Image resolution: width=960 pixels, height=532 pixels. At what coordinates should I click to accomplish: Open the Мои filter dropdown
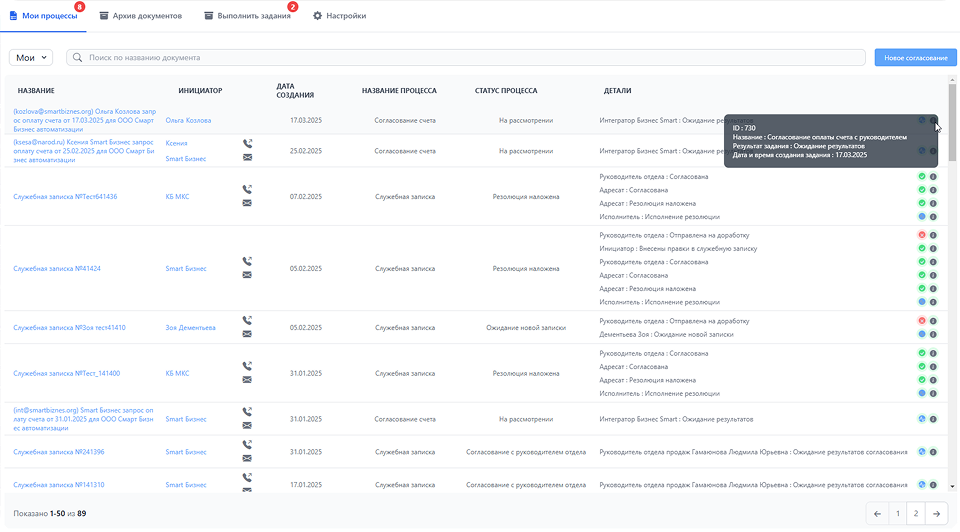(x=31, y=58)
